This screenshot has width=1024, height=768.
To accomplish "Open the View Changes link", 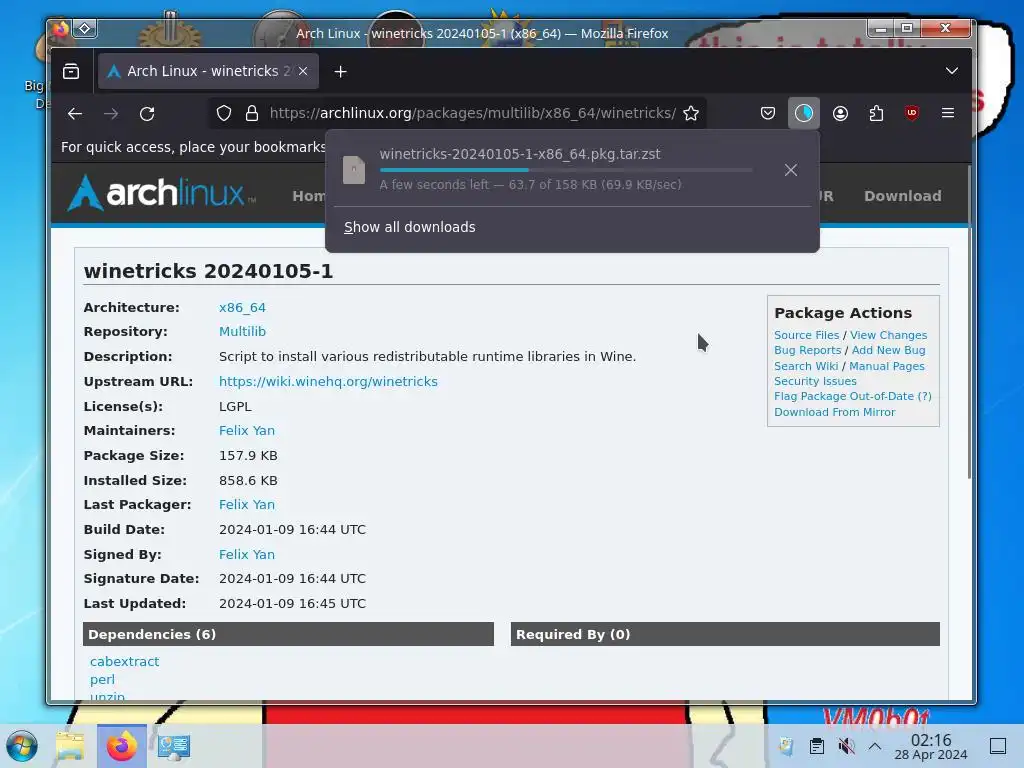I will (888, 335).
